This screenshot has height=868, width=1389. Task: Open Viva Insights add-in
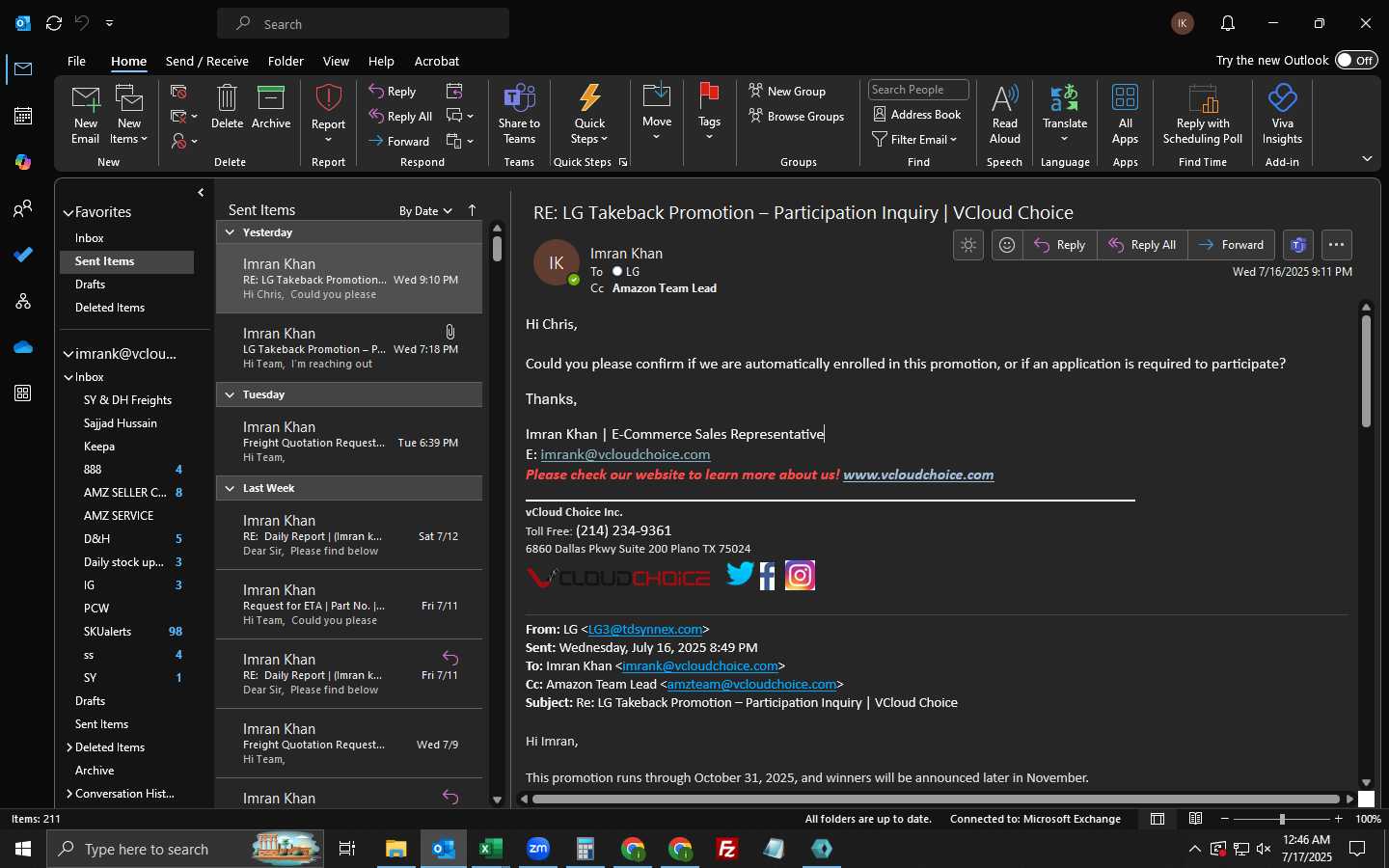click(x=1282, y=98)
